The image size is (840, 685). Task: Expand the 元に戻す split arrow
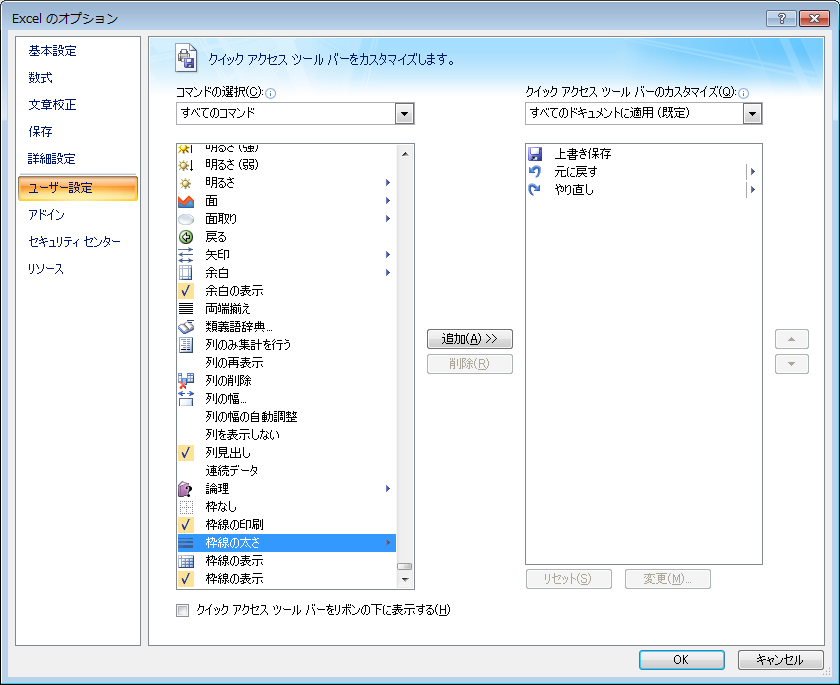(x=753, y=171)
